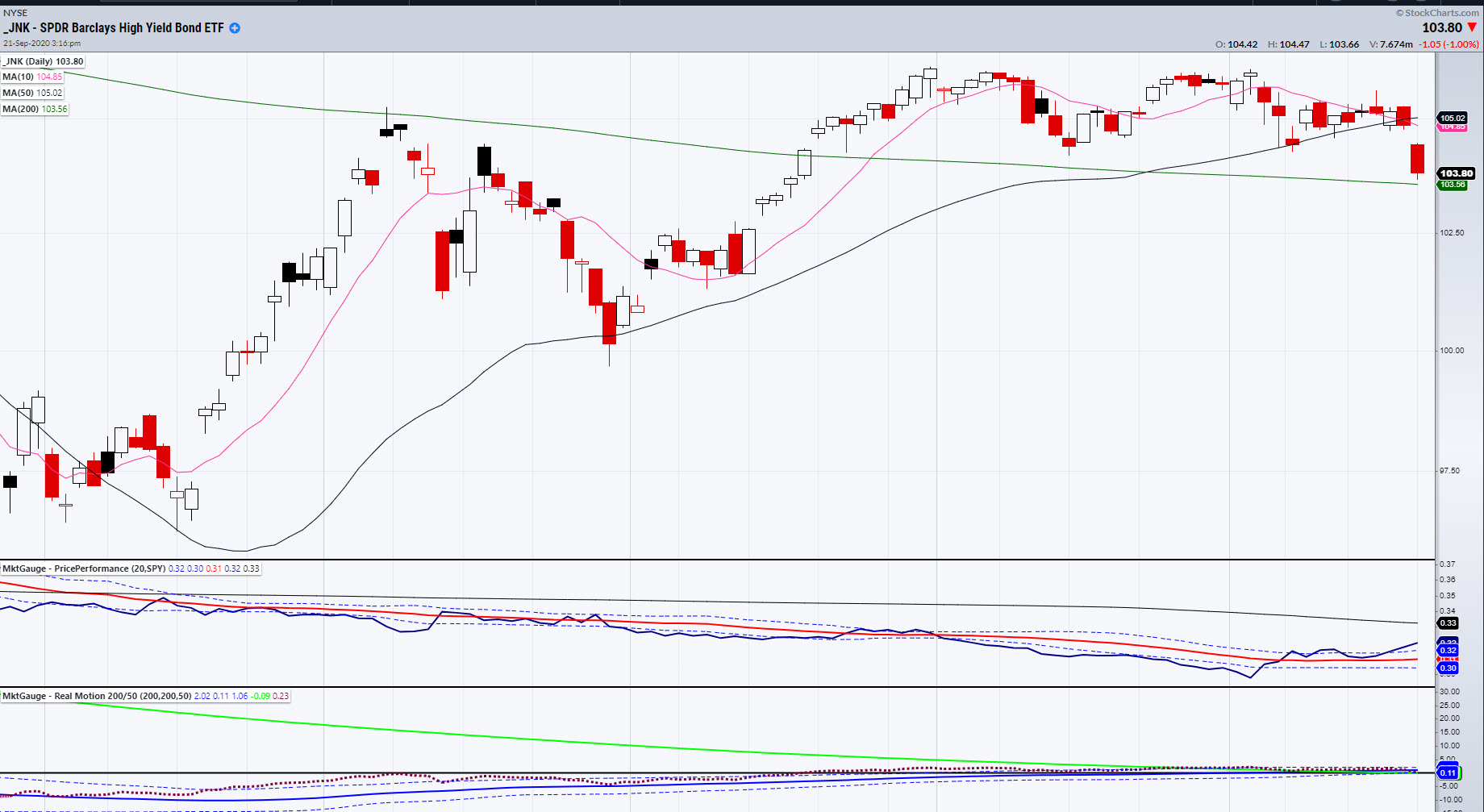Click the black 103.80 last price tag
Image resolution: width=1484 pixels, height=812 pixels.
(x=1456, y=173)
